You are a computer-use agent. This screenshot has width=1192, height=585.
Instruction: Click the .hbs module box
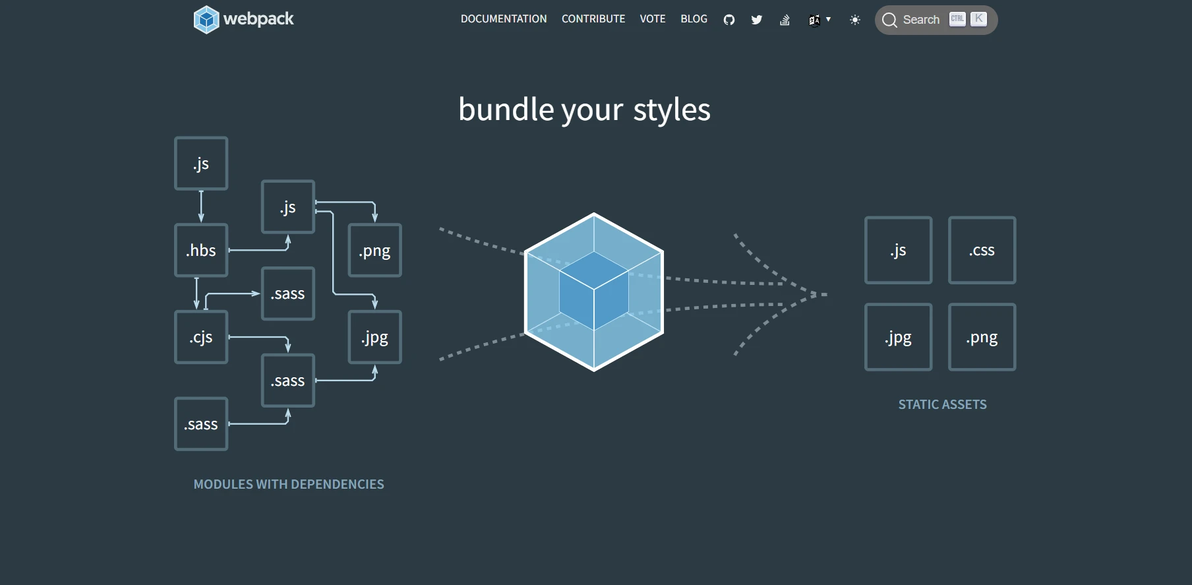click(201, 251)
